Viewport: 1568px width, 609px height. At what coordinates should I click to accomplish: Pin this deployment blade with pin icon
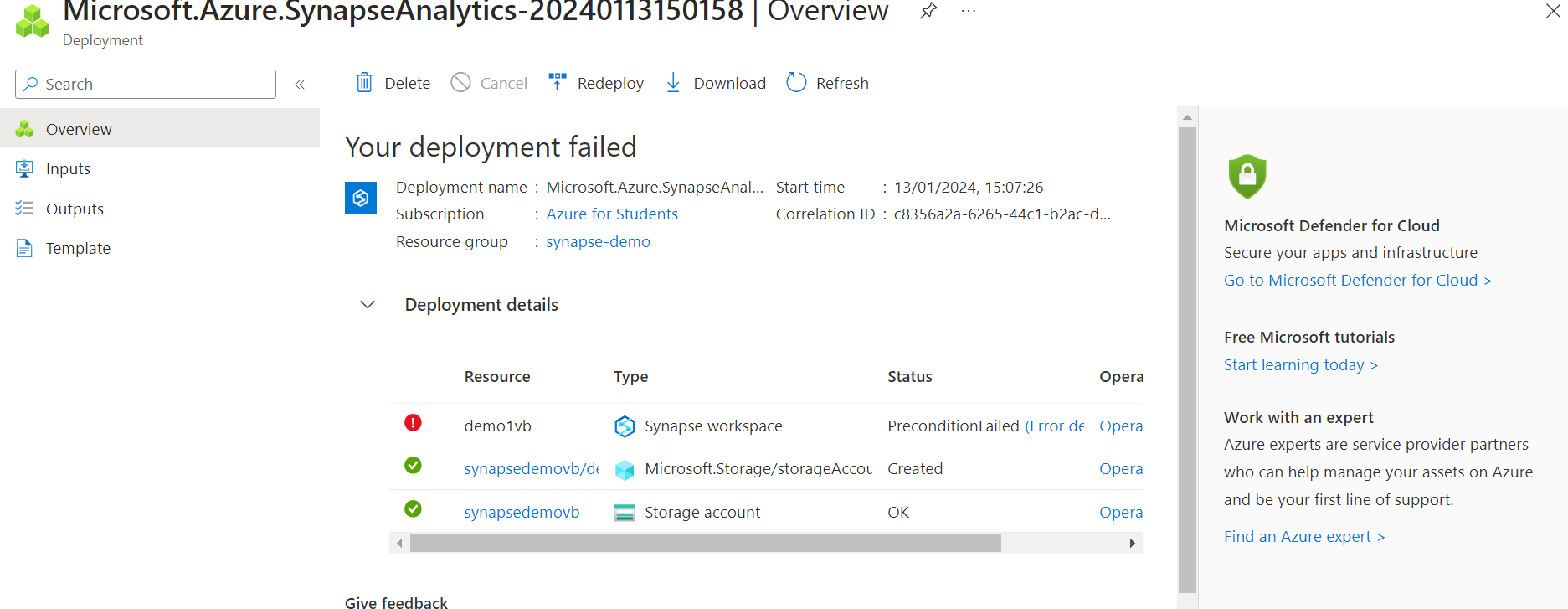click(928, 11)
